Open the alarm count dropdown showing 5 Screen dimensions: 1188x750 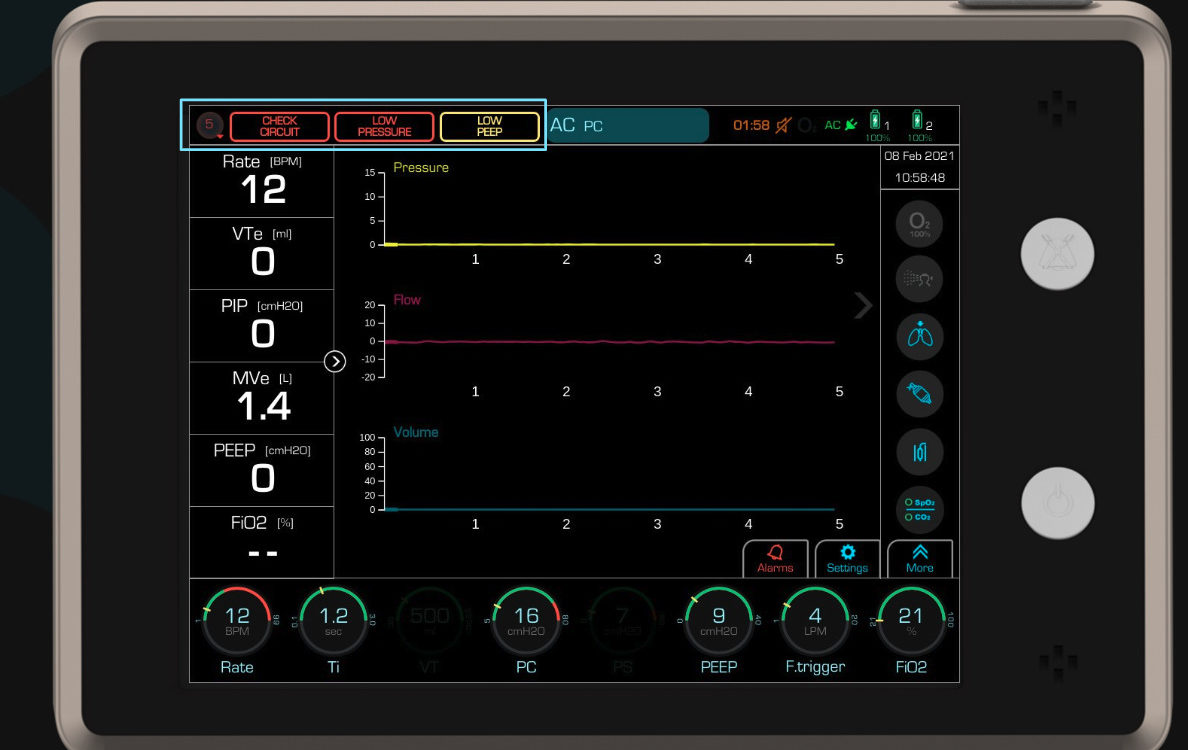click(x=210, y=125)
